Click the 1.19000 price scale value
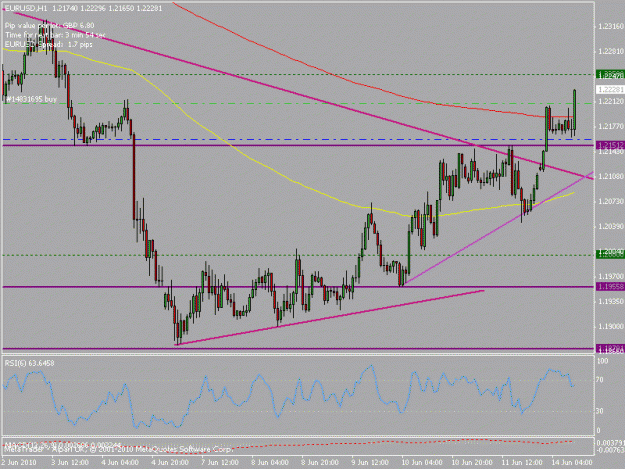 coord(611,326)
